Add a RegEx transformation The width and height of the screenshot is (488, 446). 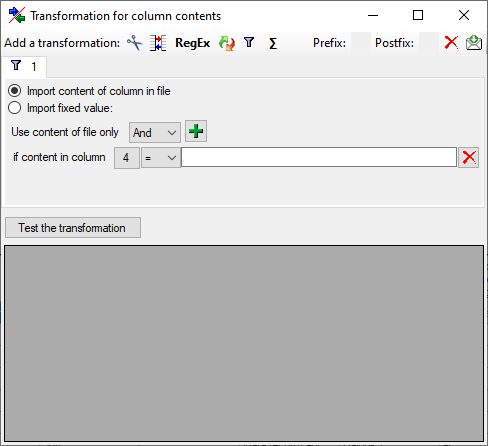click(x=192, y=43)
